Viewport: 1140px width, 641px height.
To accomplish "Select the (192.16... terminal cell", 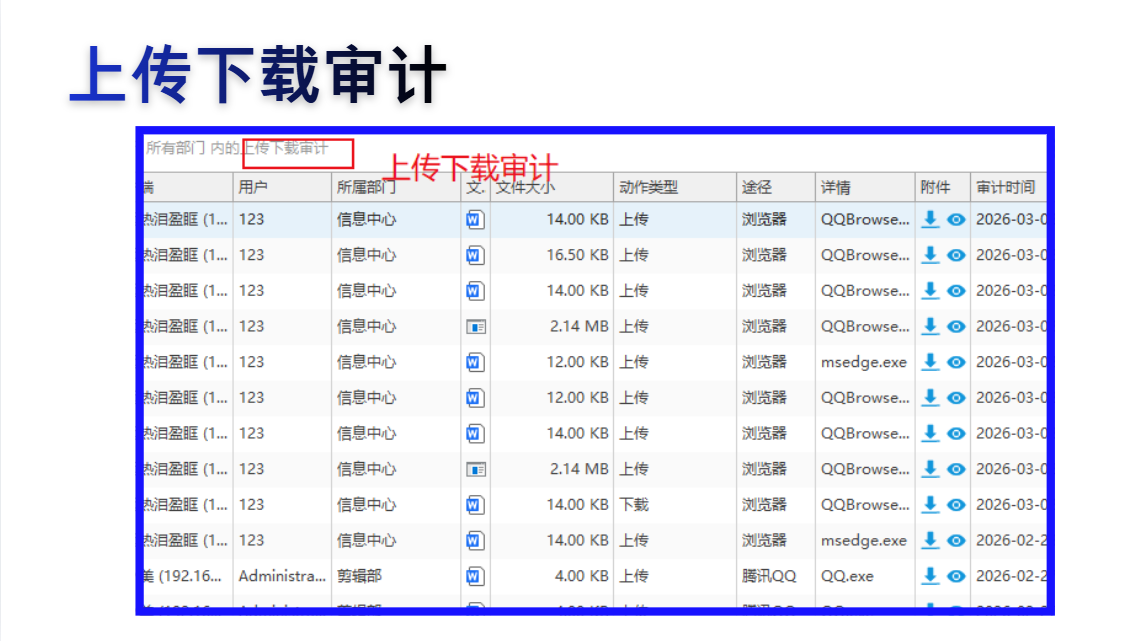I will (188, 576).
